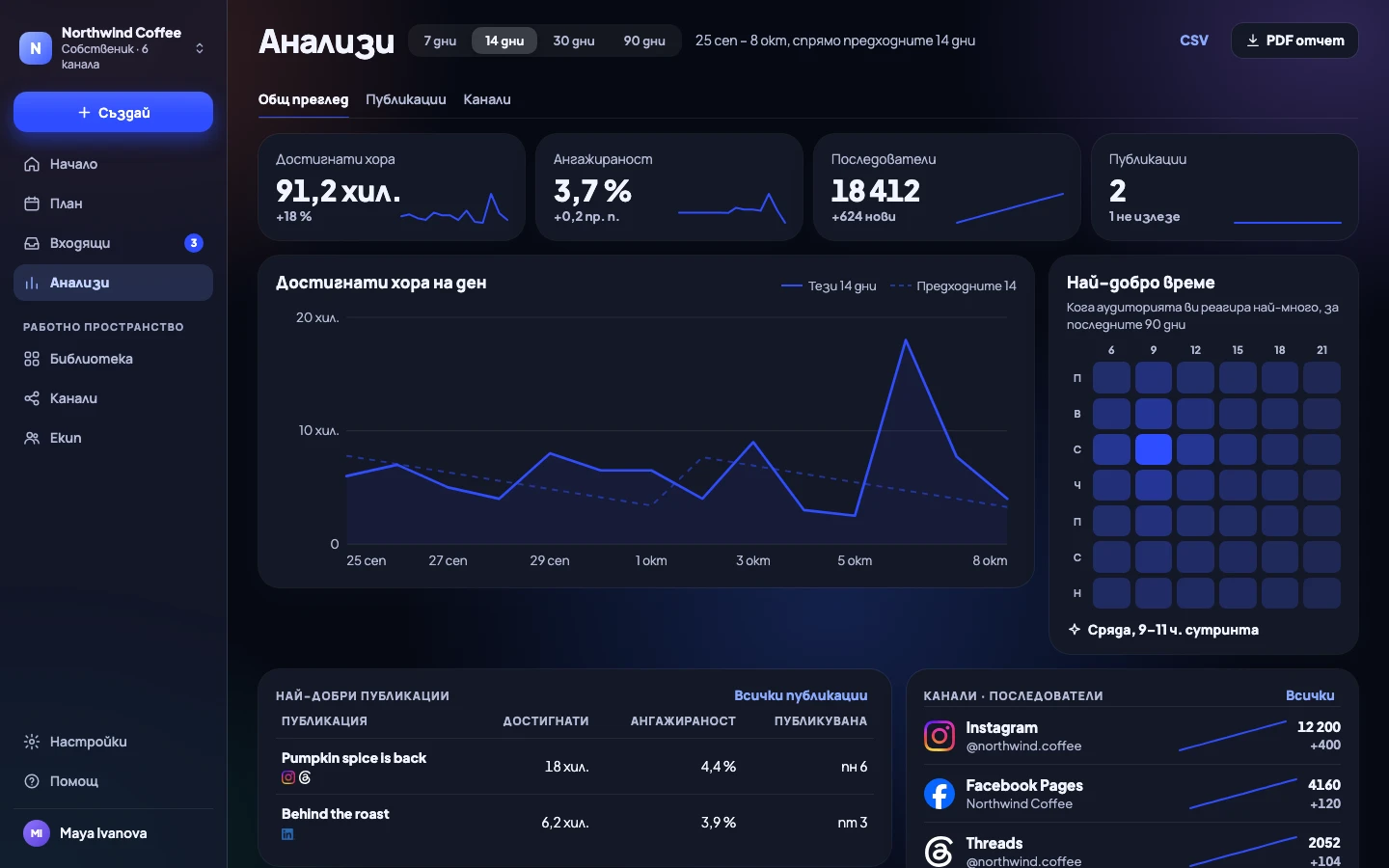This screenshot has height=868, width=1389.
Task: Click the Facebook Pages logo icon
Action: point(940,794)
